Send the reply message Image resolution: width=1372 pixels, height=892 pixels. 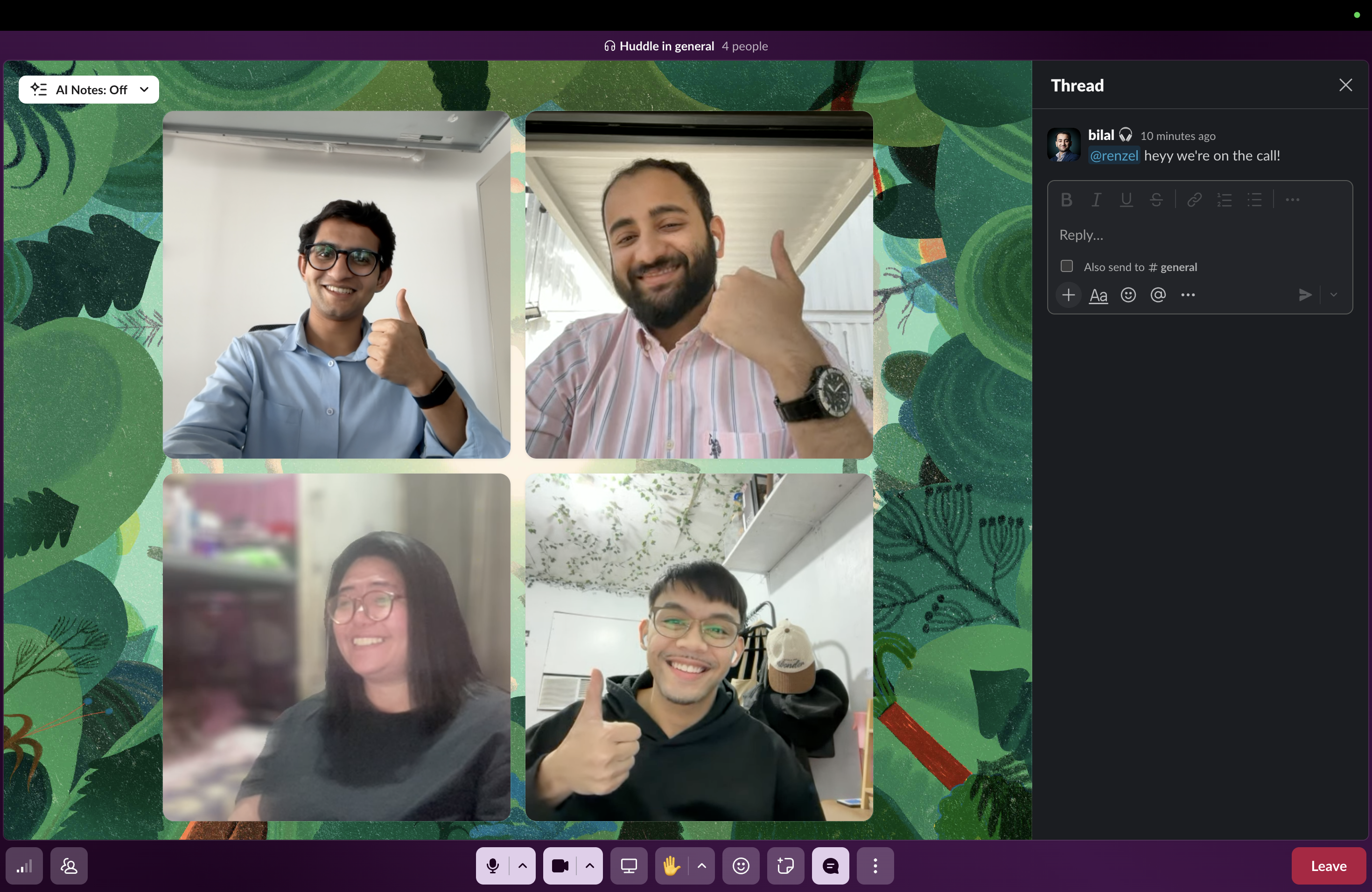pos(1305,295)
